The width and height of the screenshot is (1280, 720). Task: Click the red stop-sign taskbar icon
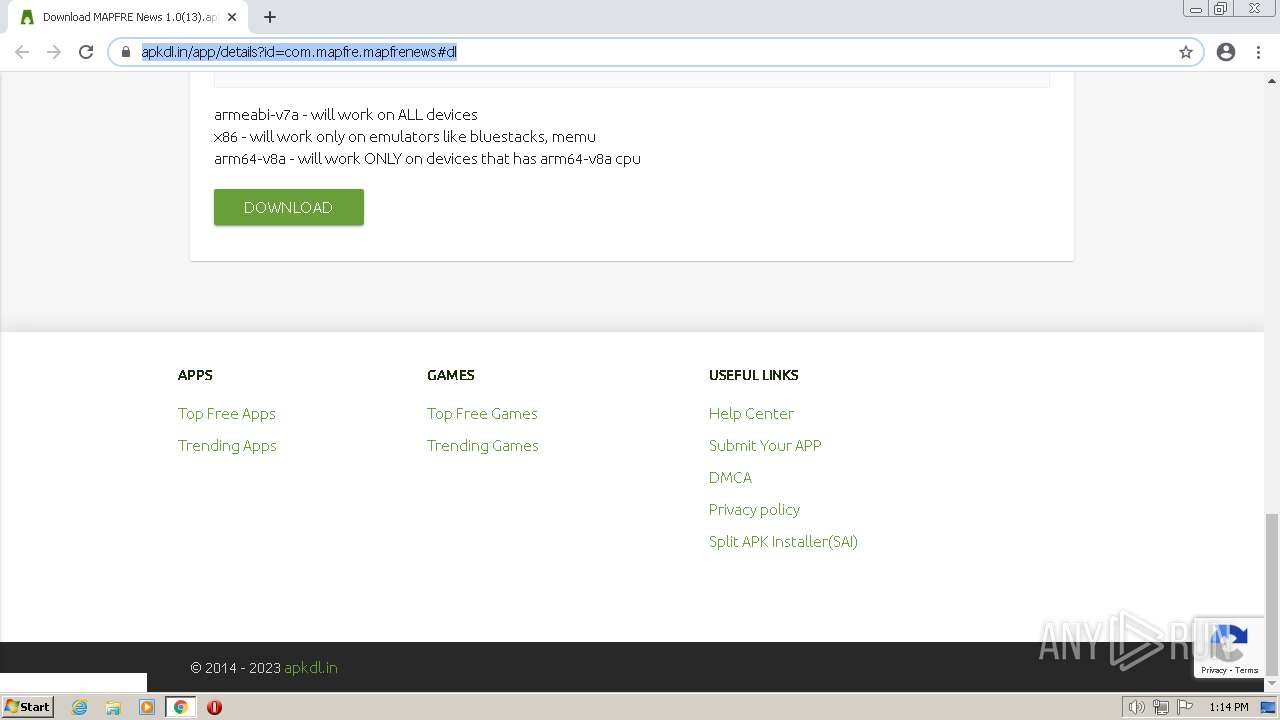coord(214,707)
